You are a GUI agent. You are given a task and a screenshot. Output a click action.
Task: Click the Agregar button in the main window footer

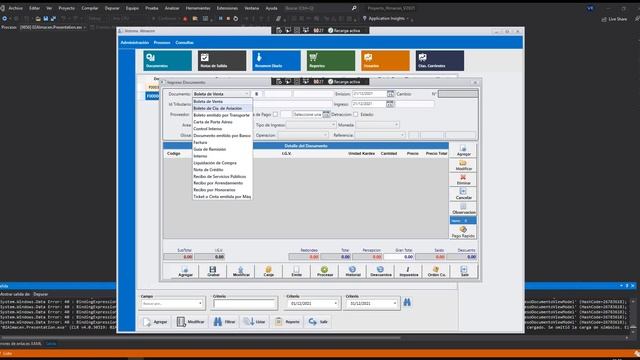click(x=156, y=322)
